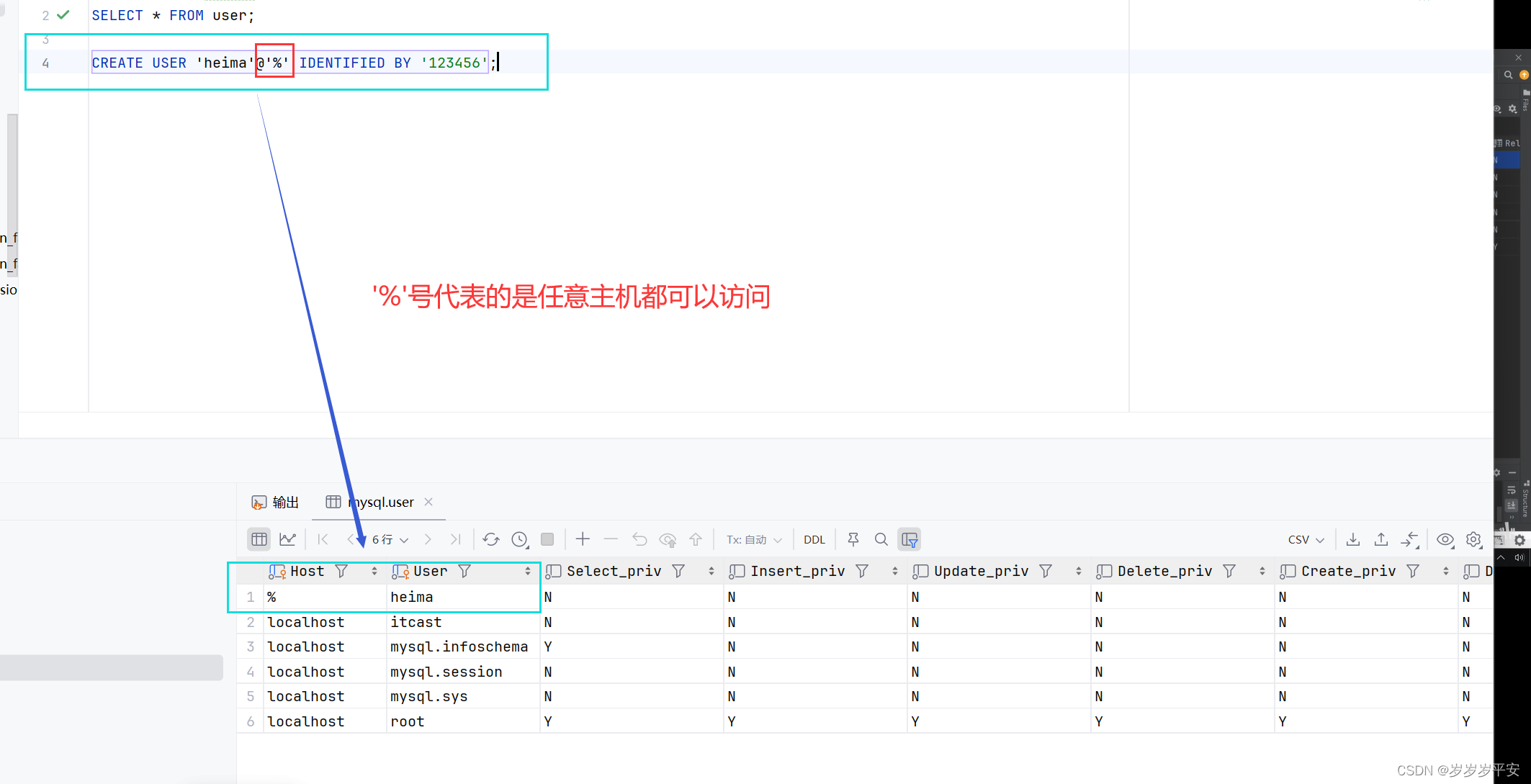Place cursor in CREATE USER statement line
This screenshot has height=784, width=1531.
(x=294, y=63)
